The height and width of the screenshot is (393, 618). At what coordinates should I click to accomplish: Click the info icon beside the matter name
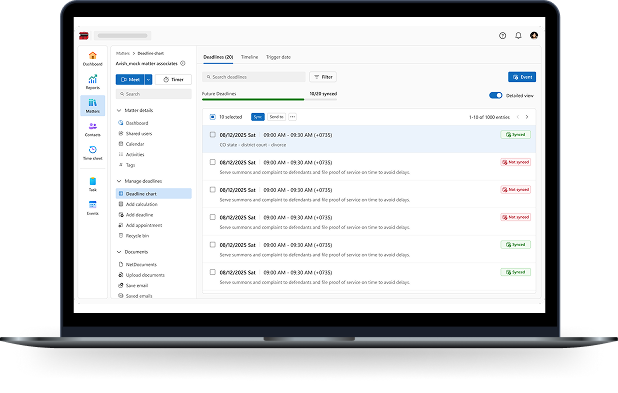tap(182, 63)
